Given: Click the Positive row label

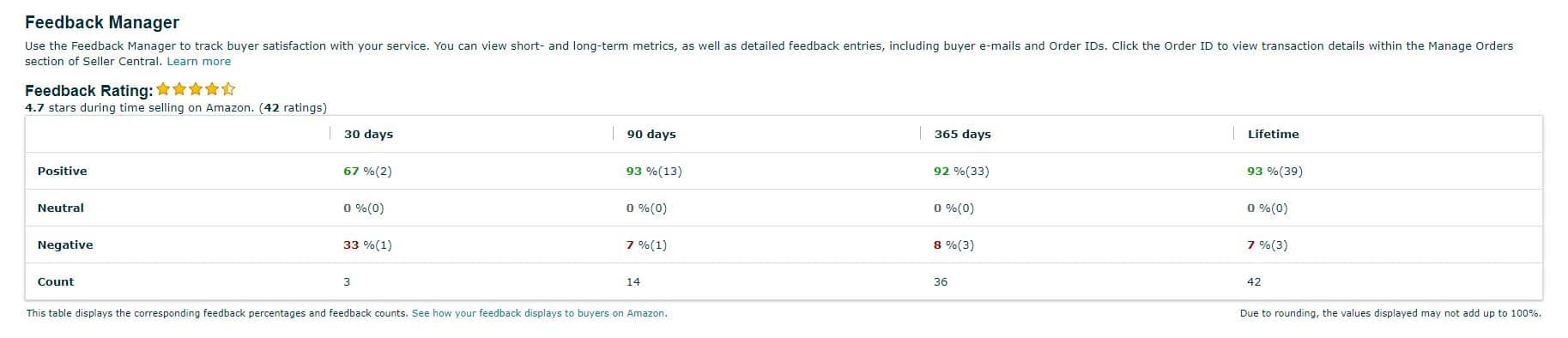Looking at the screenshot, I should [x=62, y=172].
